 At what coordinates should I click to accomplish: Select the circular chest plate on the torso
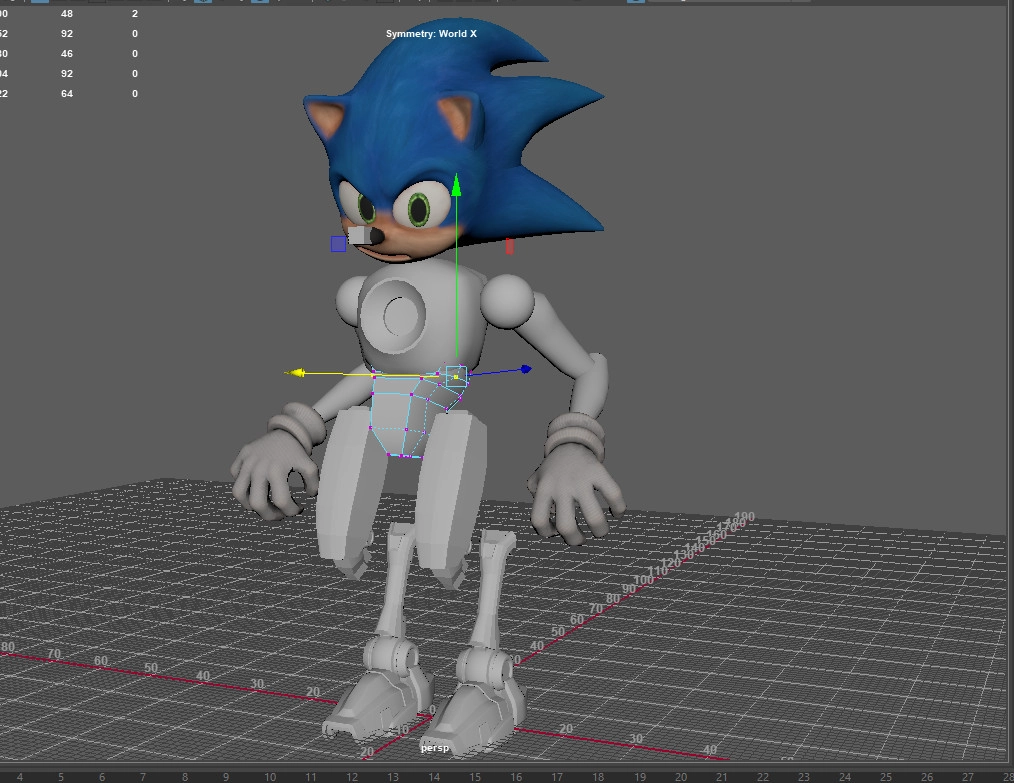coord(398,318)
